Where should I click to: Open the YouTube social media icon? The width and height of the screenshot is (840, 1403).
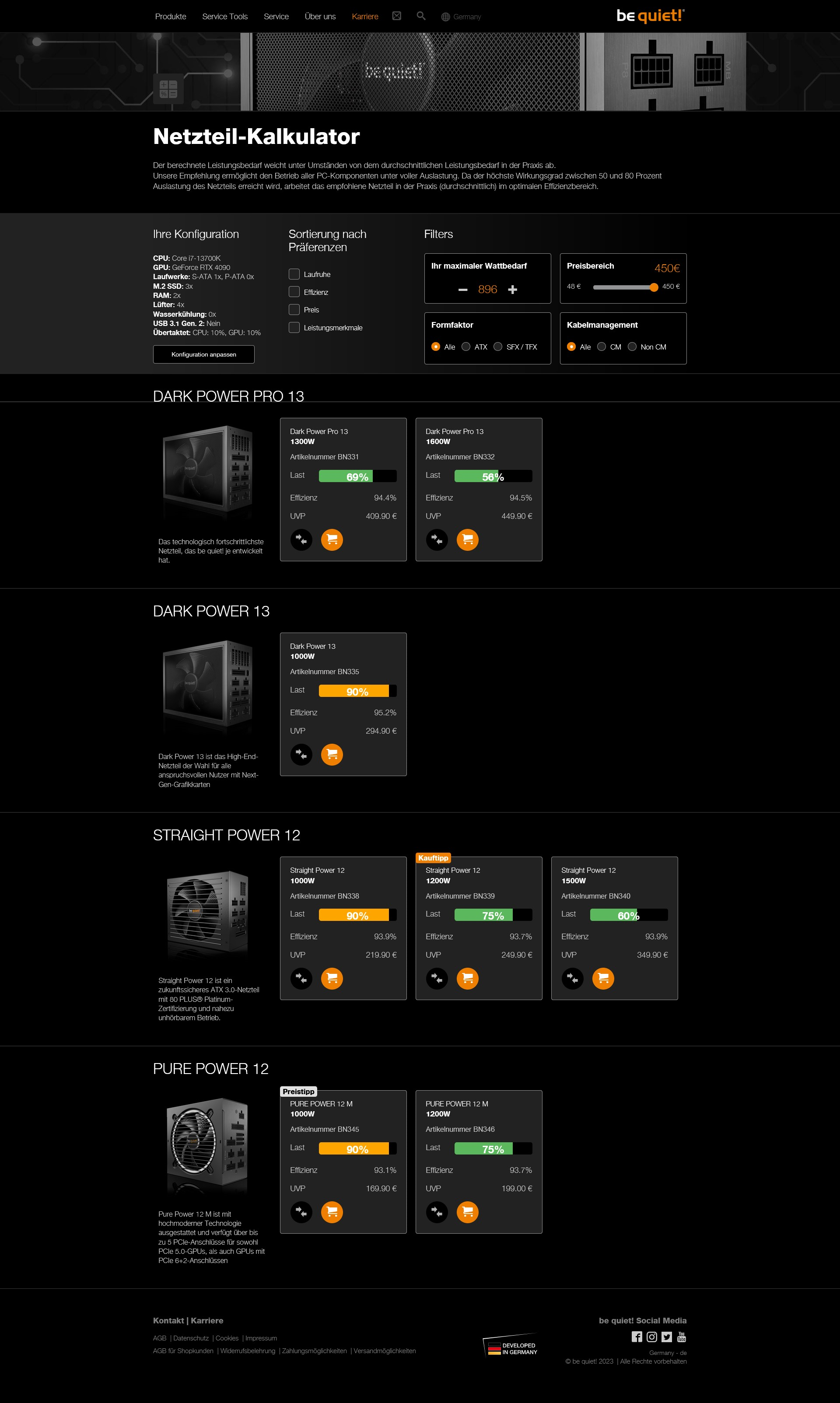pos(682,1336)
